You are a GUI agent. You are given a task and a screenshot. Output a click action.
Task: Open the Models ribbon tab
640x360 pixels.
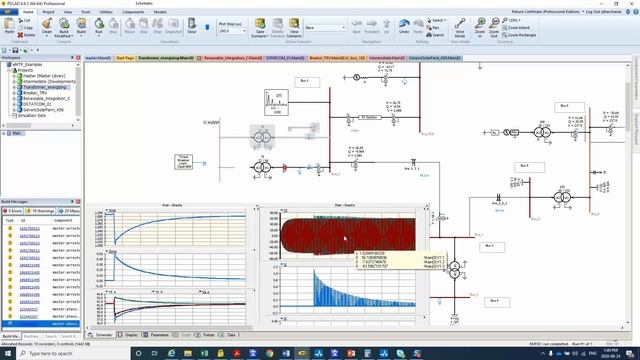click(x=160, y=12)
